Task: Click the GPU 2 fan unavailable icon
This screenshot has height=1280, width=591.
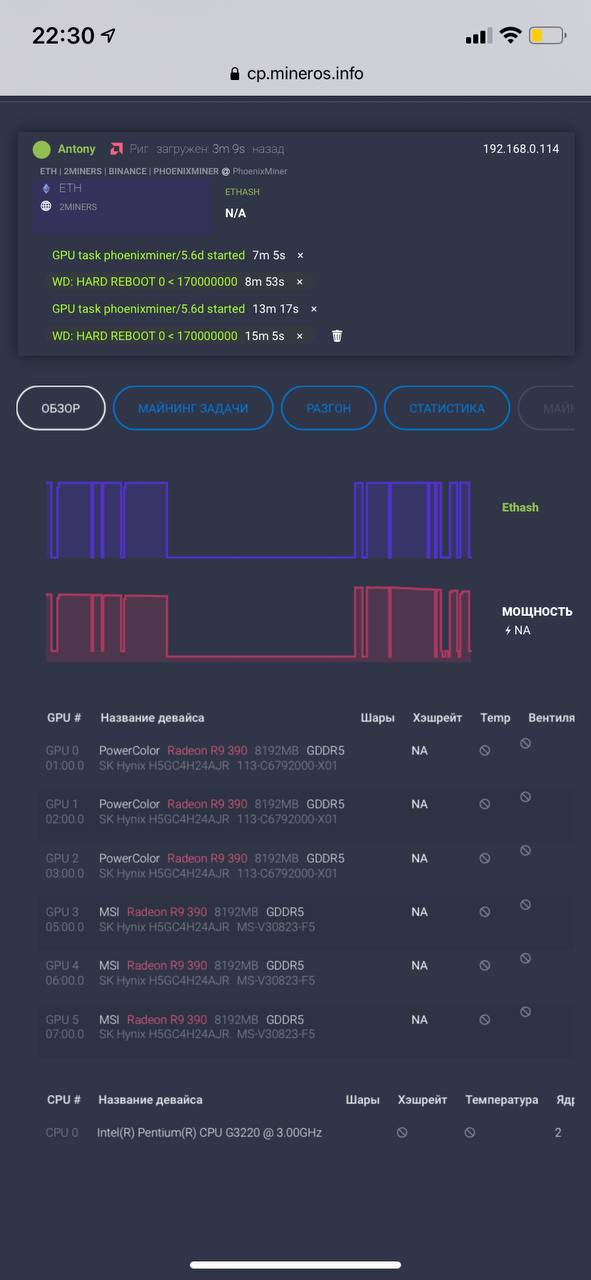Action: tap(525, 851)
